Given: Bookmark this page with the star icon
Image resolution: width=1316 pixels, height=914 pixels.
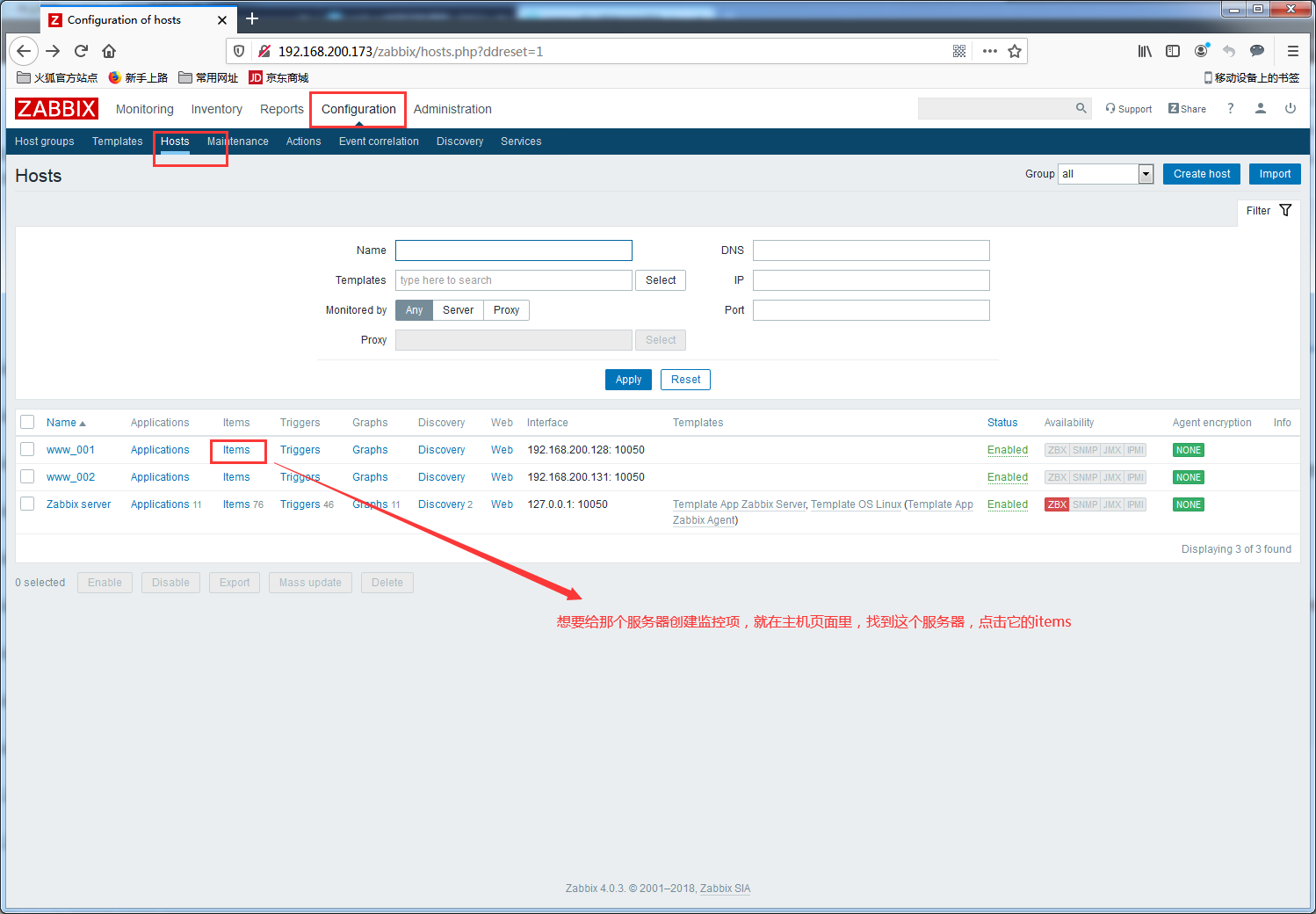Looking at the screenshot, I should click(1015, 51).
